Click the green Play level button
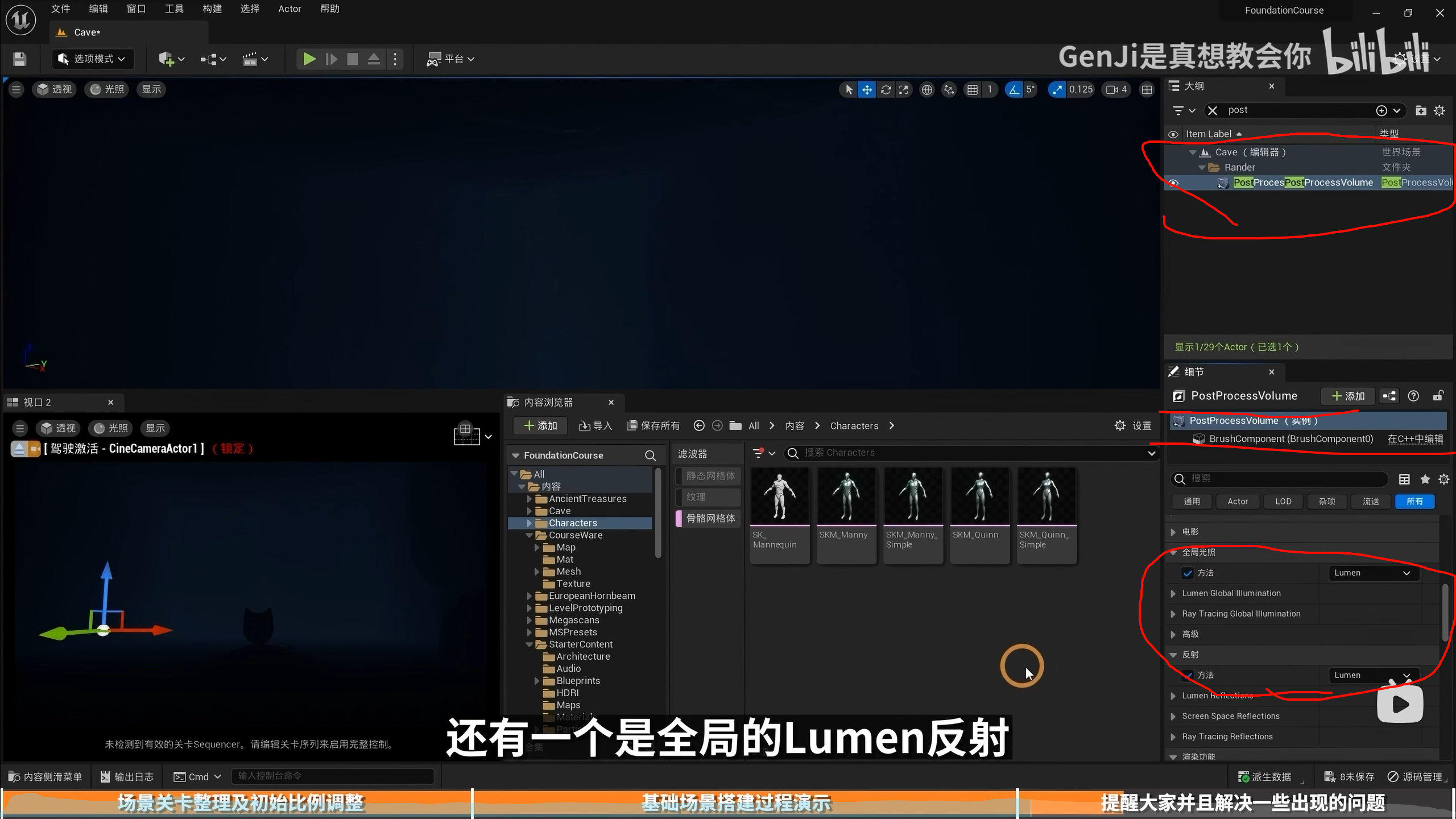 (309, 59)
